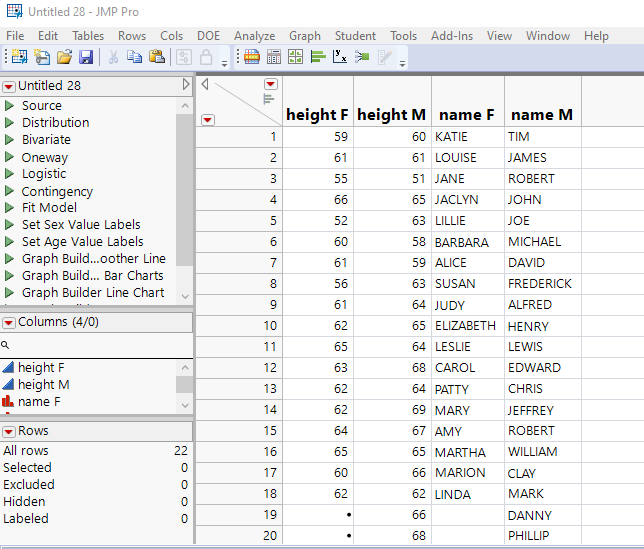Select height M in the columns list

click(44, 385)
